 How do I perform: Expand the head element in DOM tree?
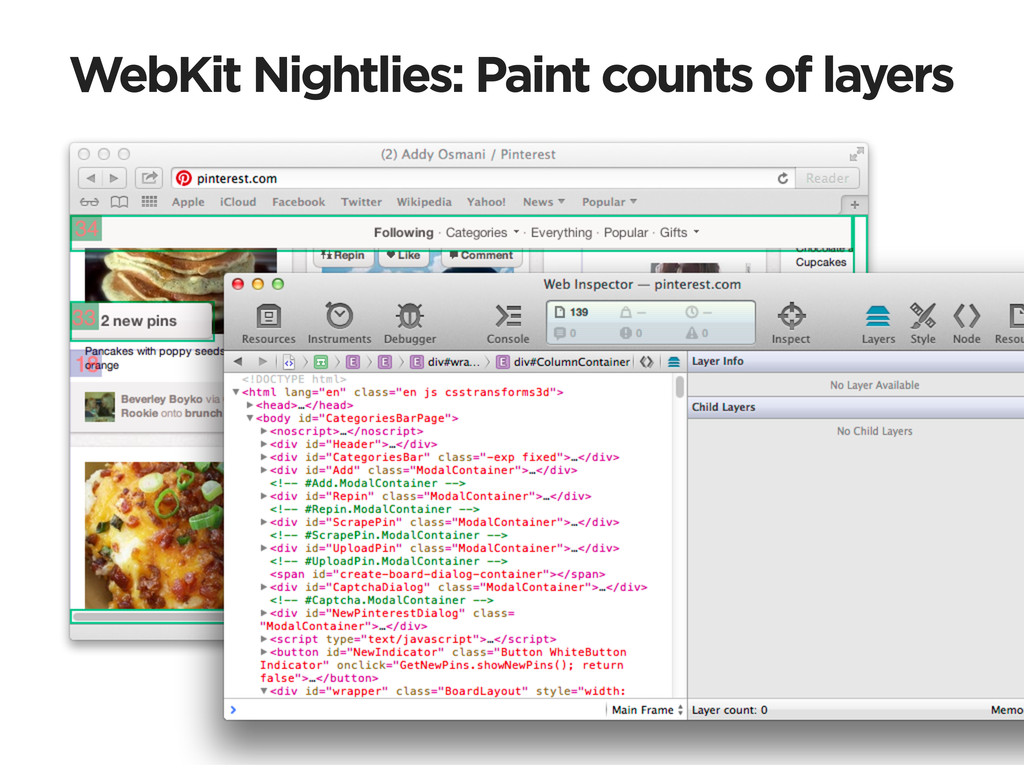(250, 405)
